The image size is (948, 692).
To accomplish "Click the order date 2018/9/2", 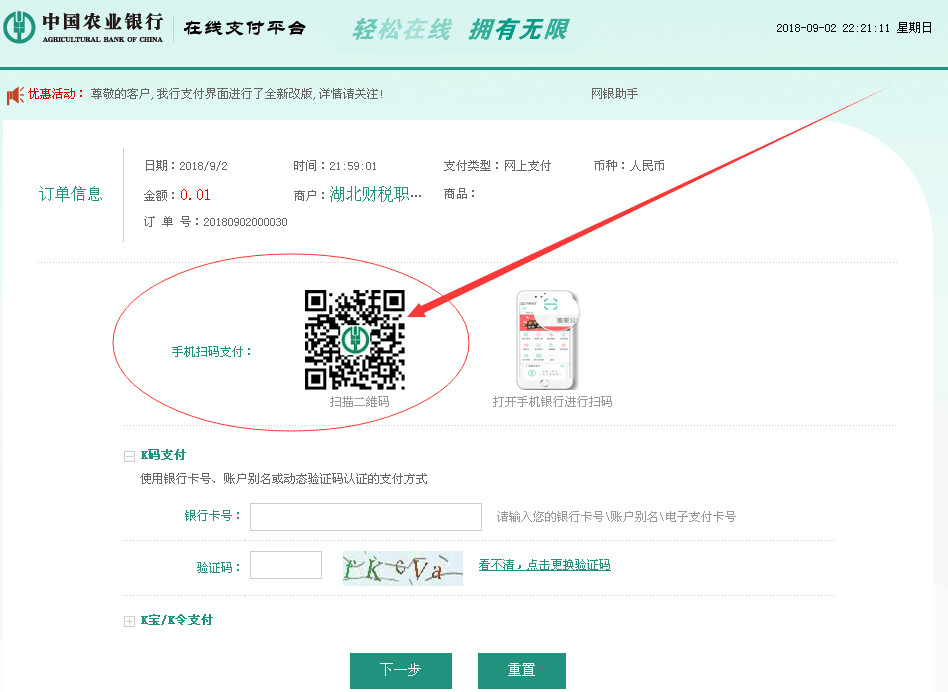I will 203,166.
